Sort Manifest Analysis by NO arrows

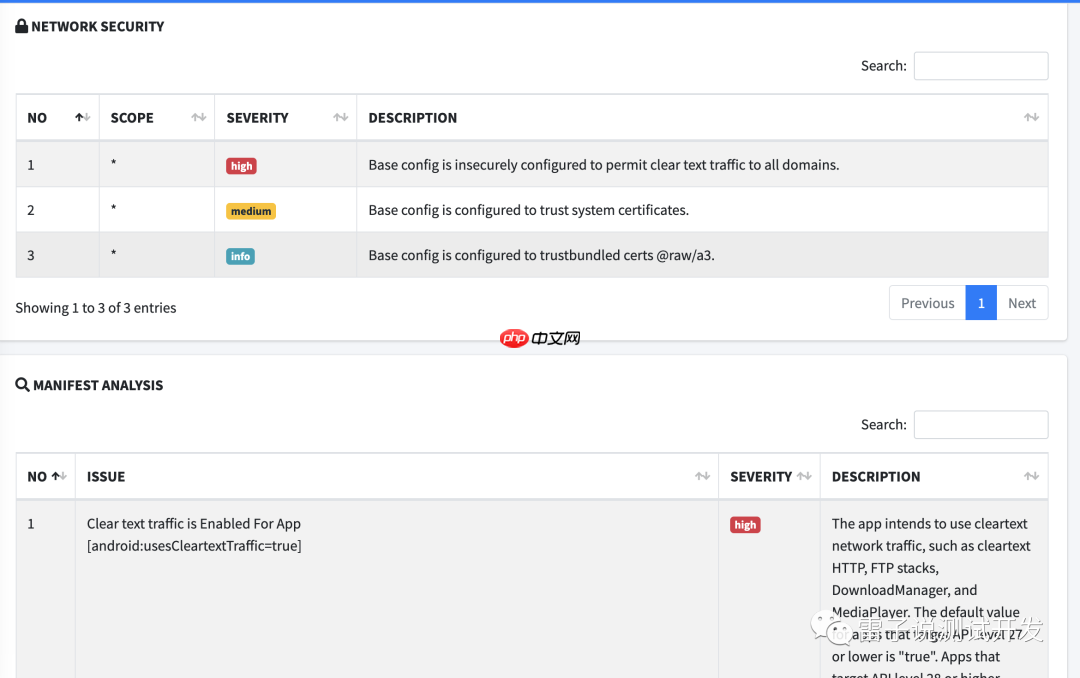(59, 477)
